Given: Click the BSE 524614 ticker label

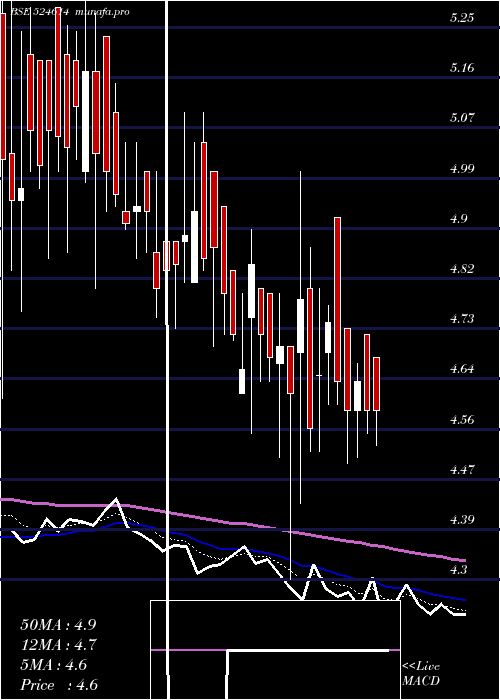Looking at the screenshot, I should [39, 12].
